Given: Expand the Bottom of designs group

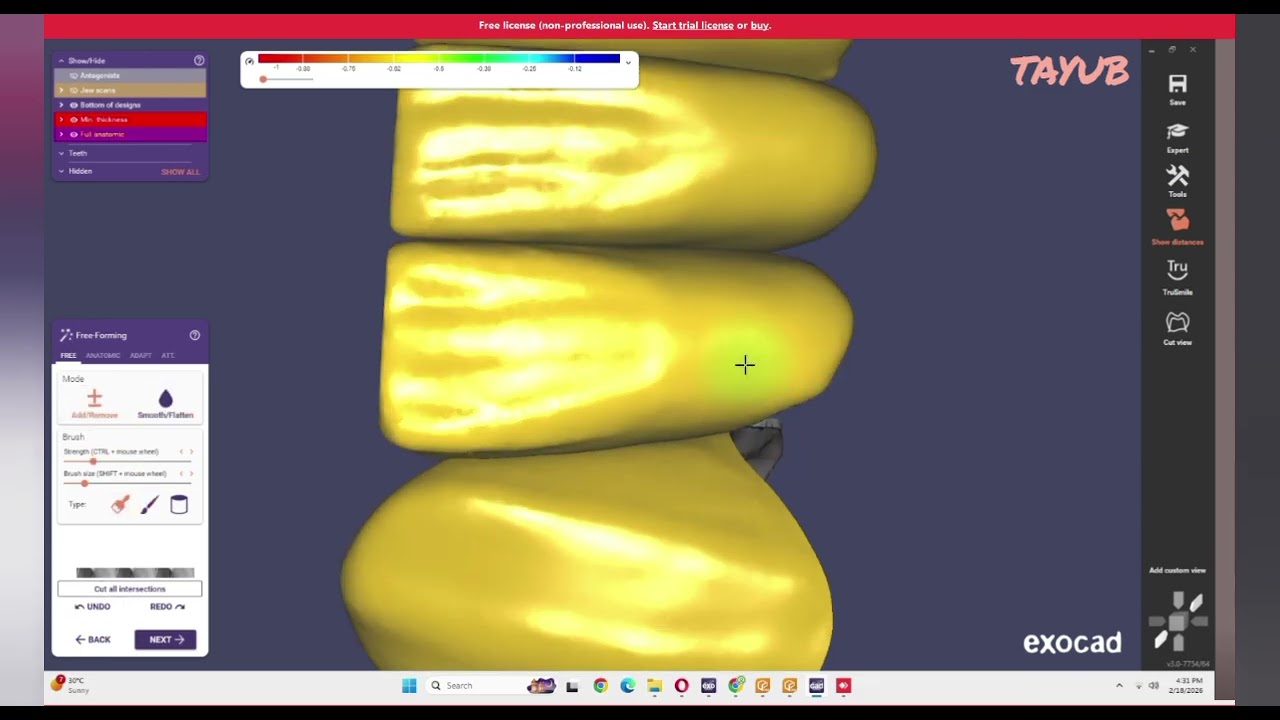Looking at the screenshot, I should point(61,105).
